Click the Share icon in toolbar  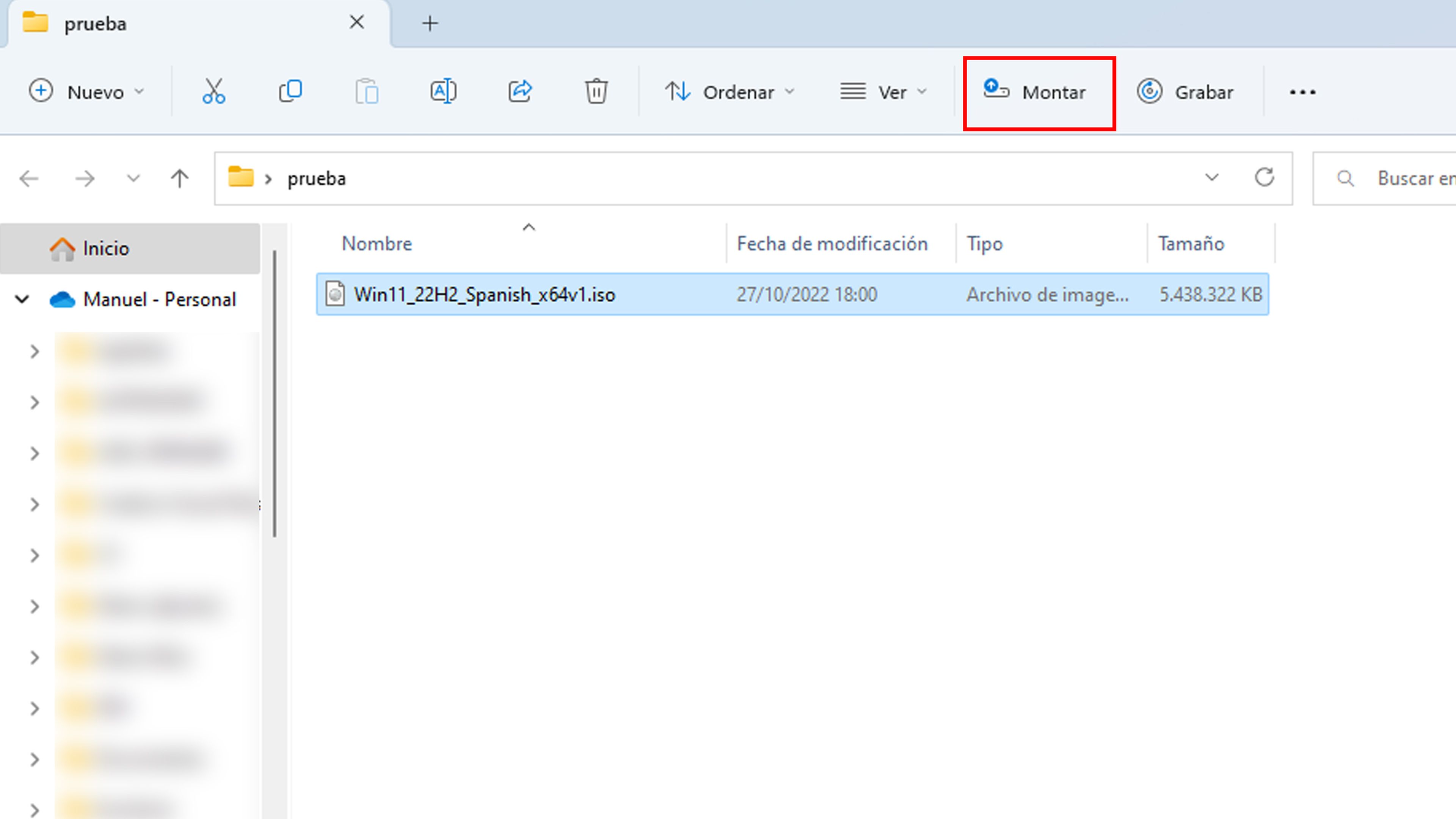pos(520,91)
